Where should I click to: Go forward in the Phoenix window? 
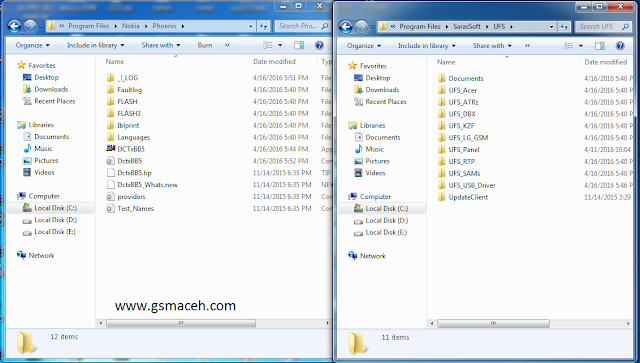point(31,26)
